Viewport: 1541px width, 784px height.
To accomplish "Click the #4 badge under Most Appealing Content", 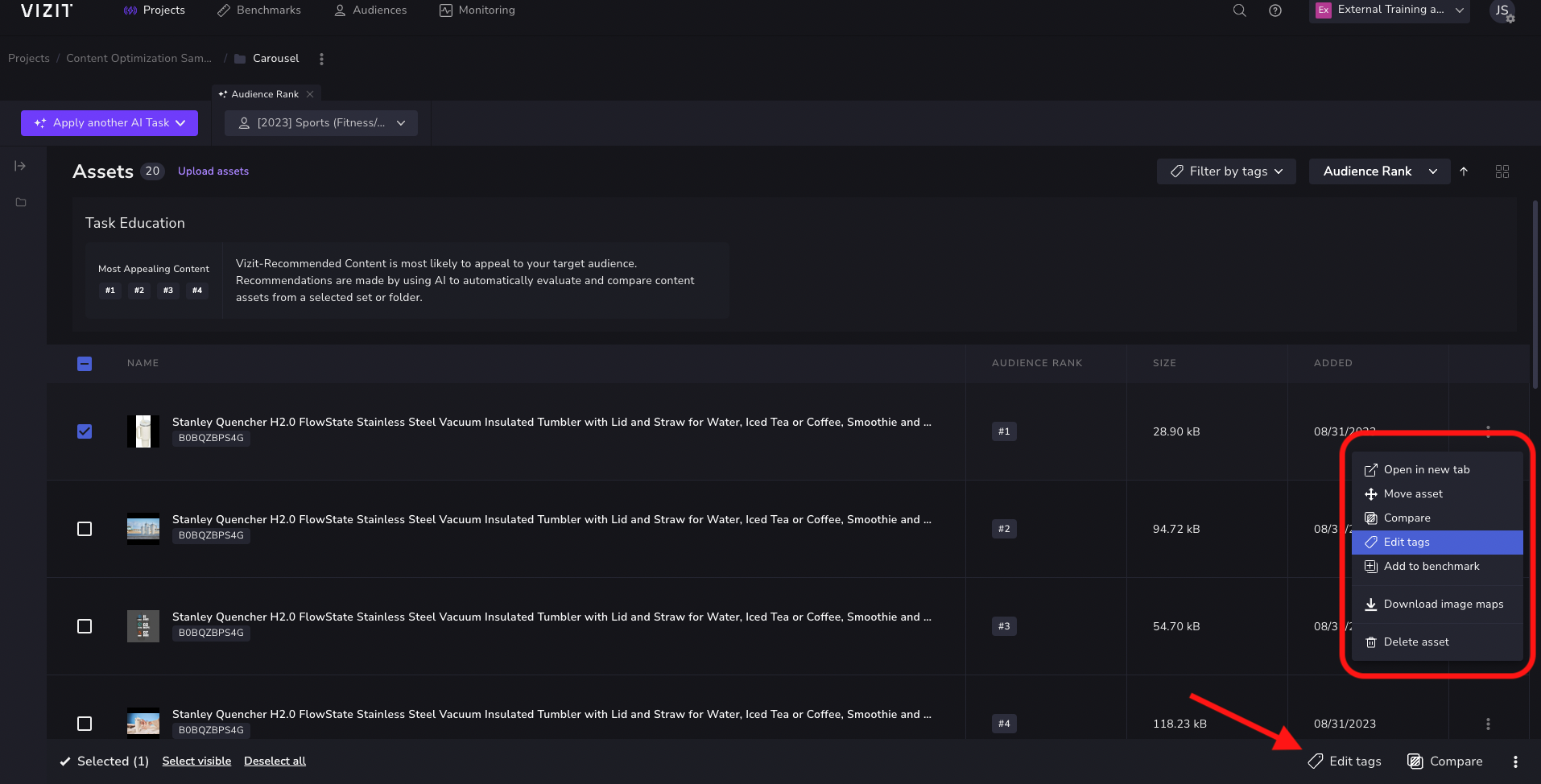I will click(x=197, y=291).
